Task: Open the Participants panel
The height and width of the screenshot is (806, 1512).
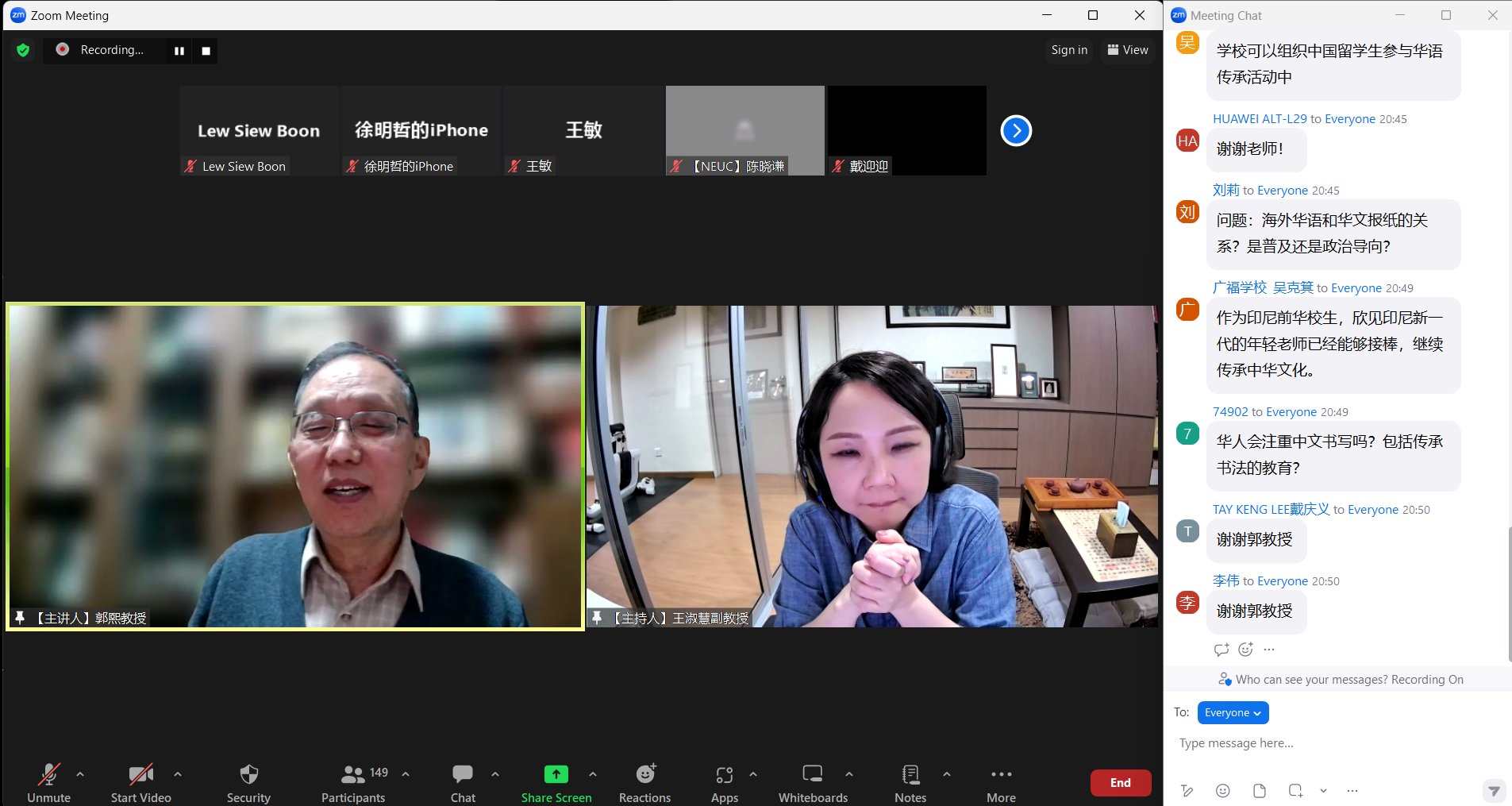Action: coord(353,783)
